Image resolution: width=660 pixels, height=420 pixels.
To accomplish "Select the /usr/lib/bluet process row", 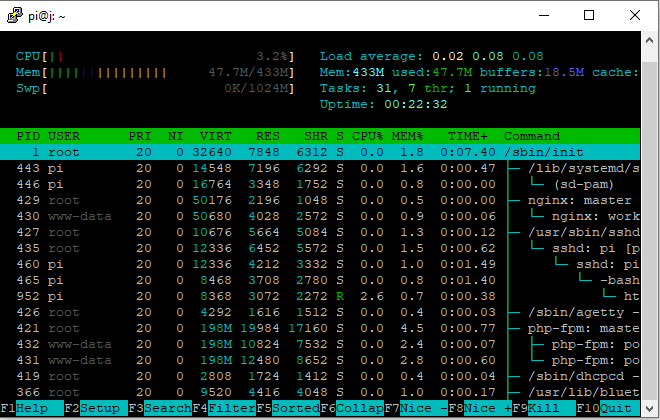I will tap(320, 392).
